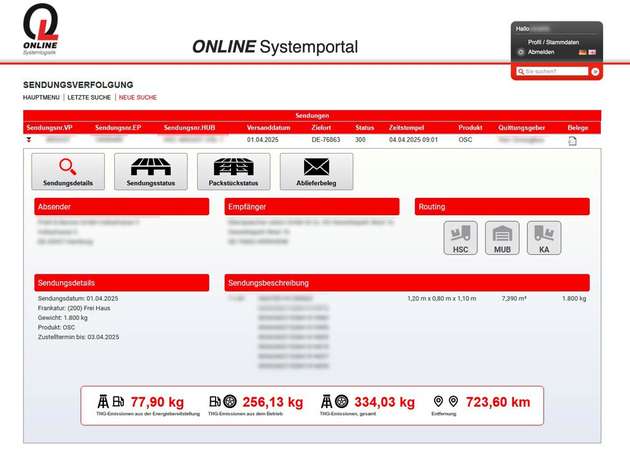Click the Sendungsdatum: 01.04.2025 line

(78, 298)
